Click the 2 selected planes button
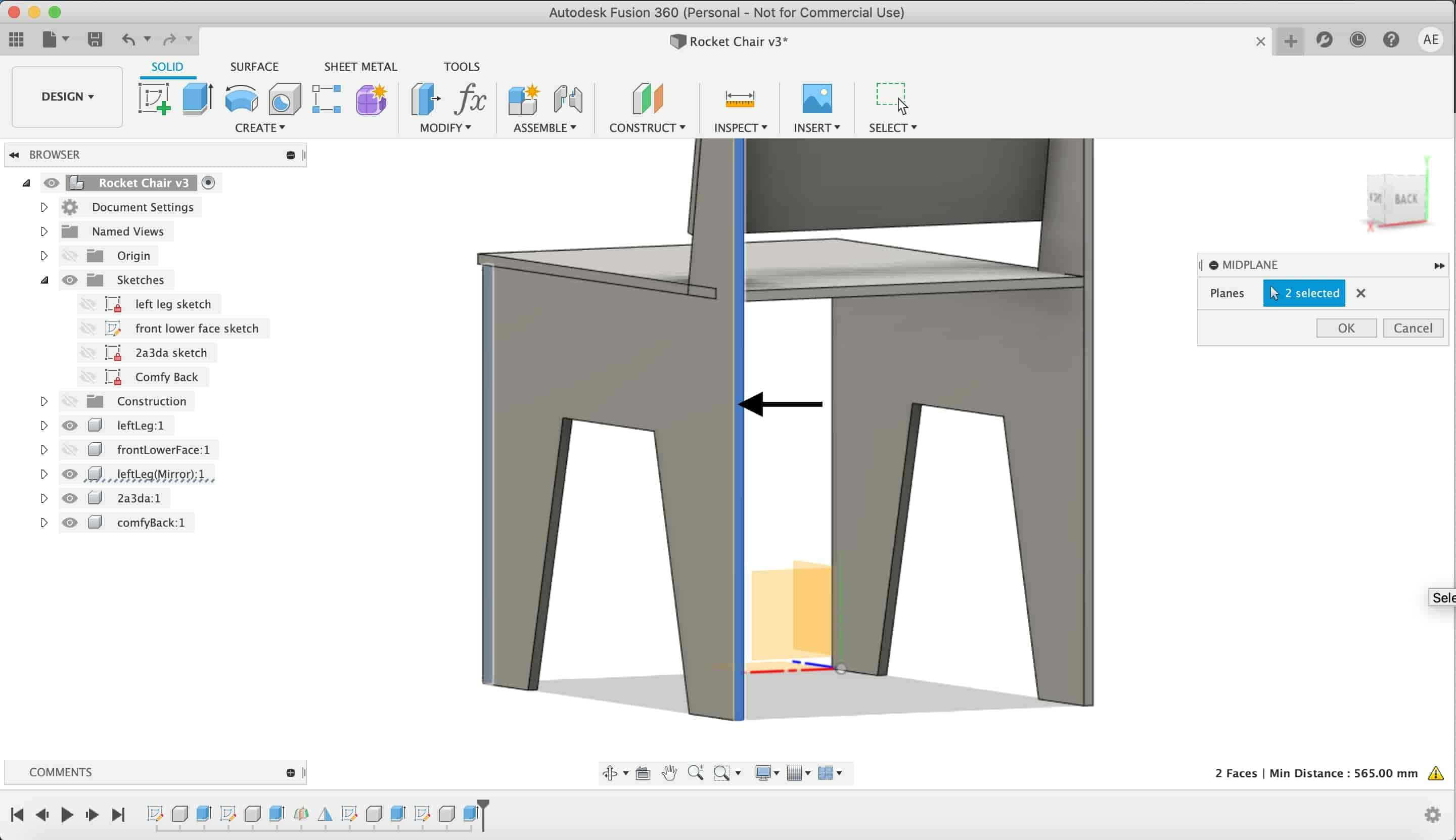The image size is (1456, 840). (1304, 293)
